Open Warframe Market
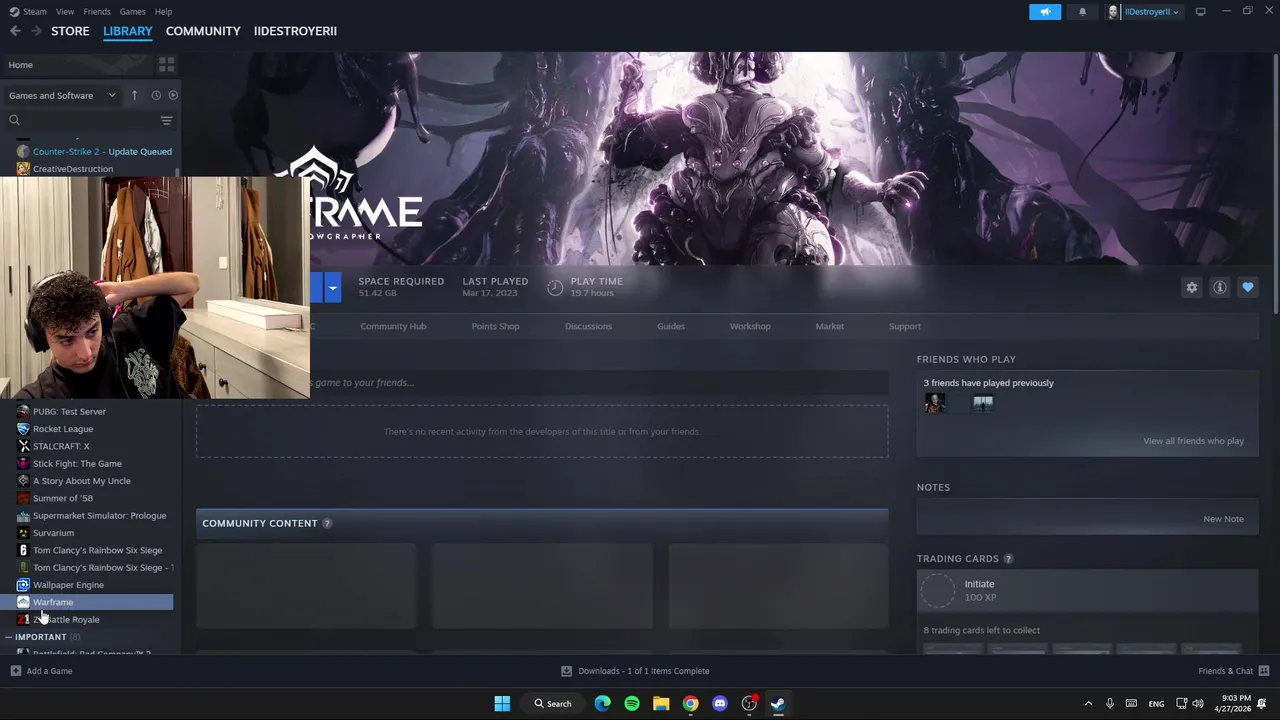Image resolution: width=1280 pixels, height=720 pixels. pyautogui.click(x=829, y=326)
